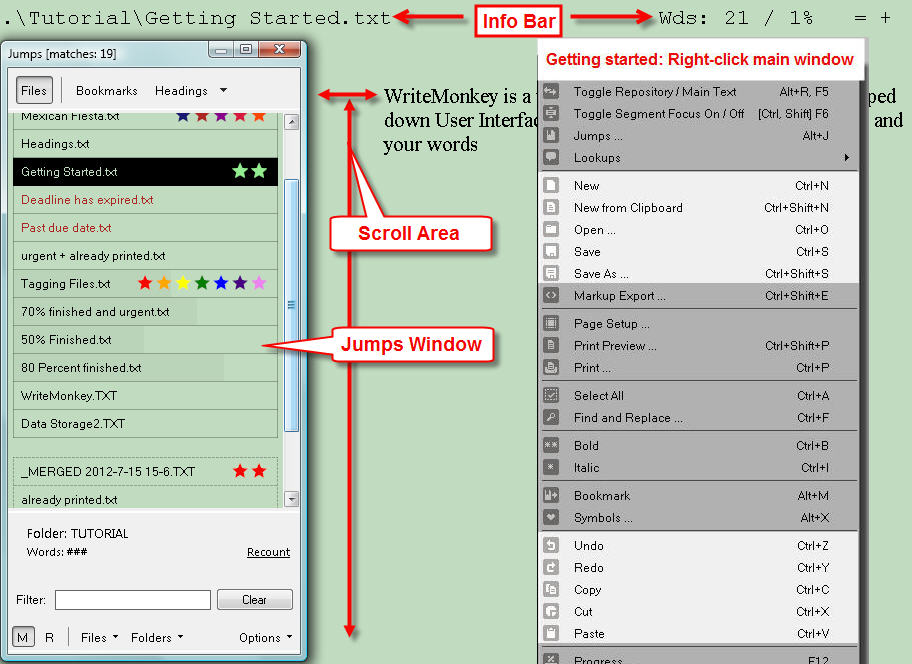Click the Jumps list scrollbar thumb
Screen dimensions: 912x664
292,305
